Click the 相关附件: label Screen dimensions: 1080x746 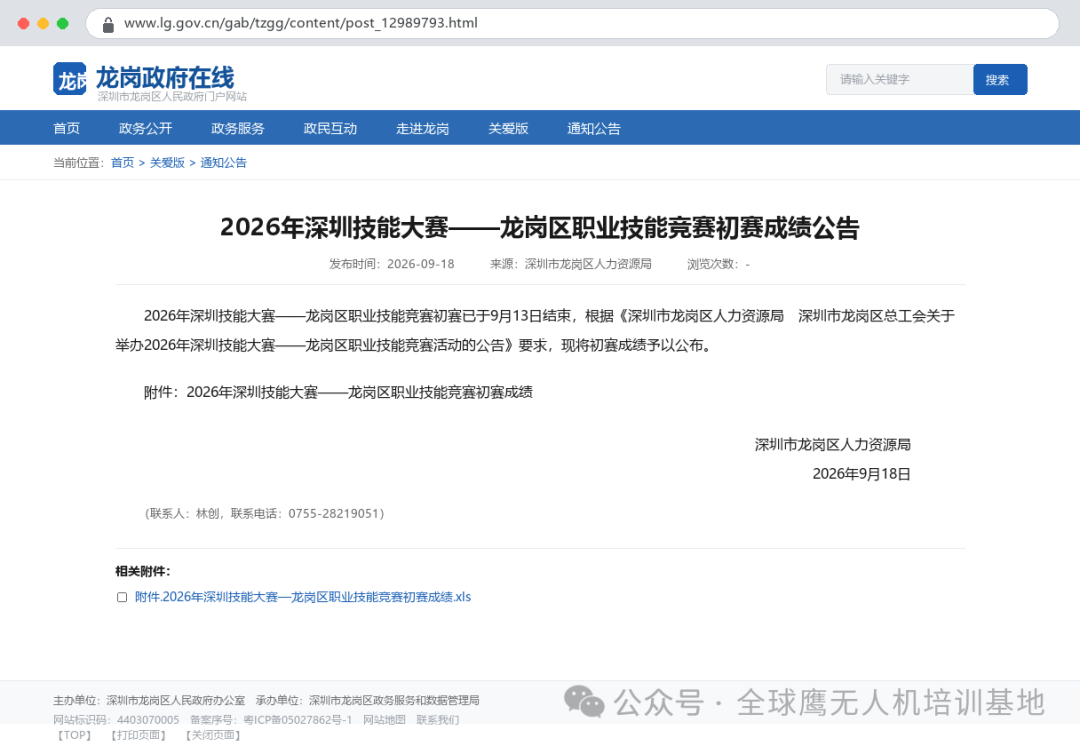click(143, 571)
